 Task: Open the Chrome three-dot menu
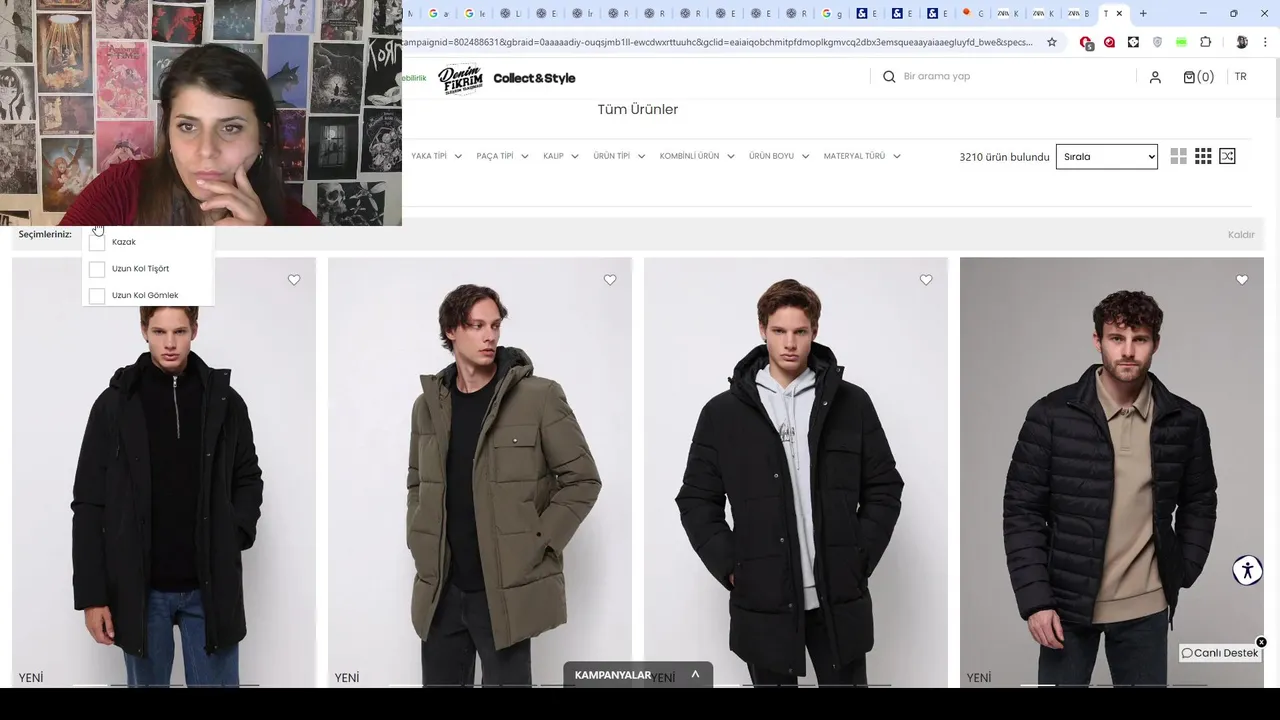(1266, 42)
